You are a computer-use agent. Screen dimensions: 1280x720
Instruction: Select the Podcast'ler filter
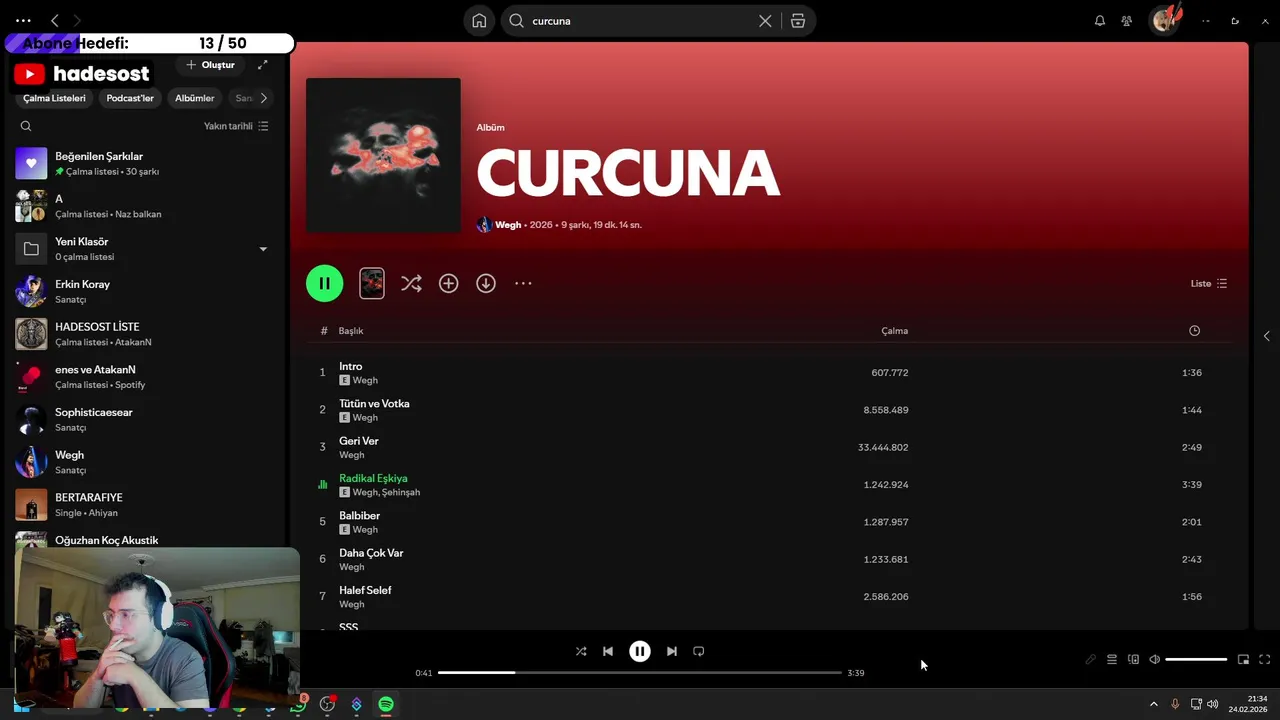tap(130, 98)
